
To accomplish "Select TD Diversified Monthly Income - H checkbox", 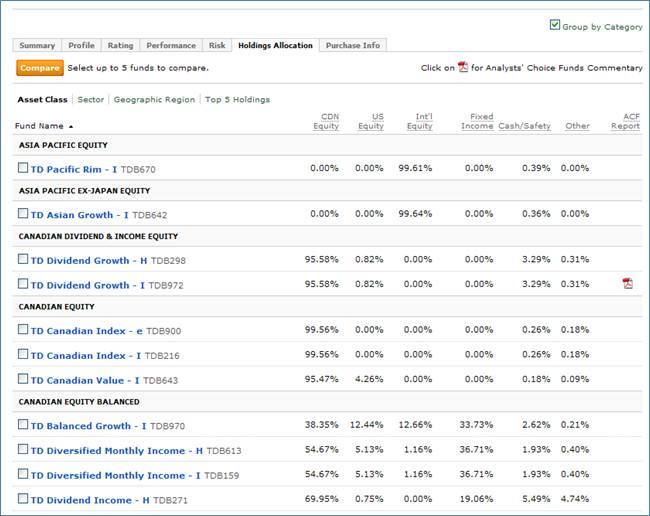I will pyautogui.click(x=23, y=449).
